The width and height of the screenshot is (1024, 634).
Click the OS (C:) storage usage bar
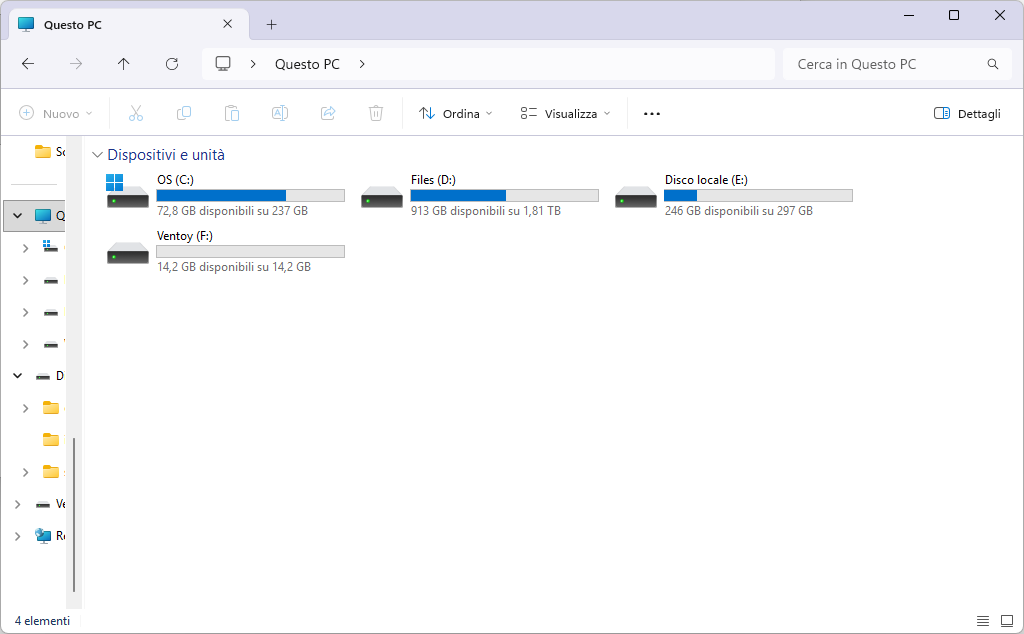tap(251, 195)
